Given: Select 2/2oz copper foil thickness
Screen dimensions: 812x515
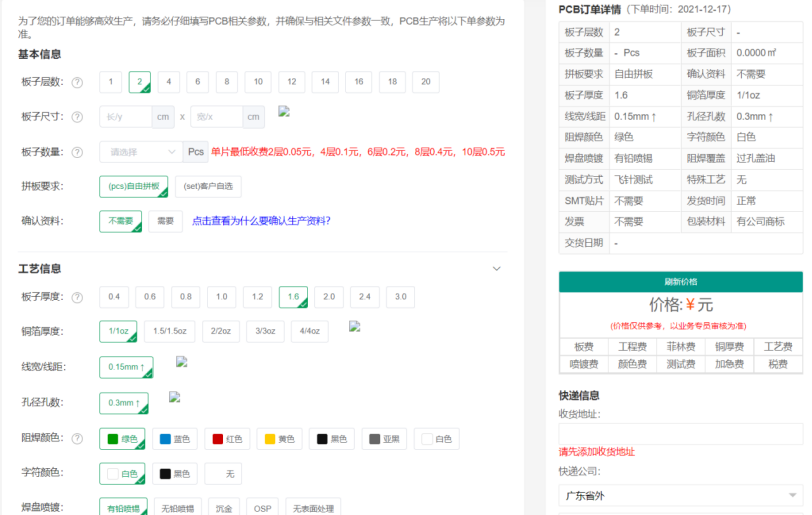Looking at the screenshot, I should (220, 331).
